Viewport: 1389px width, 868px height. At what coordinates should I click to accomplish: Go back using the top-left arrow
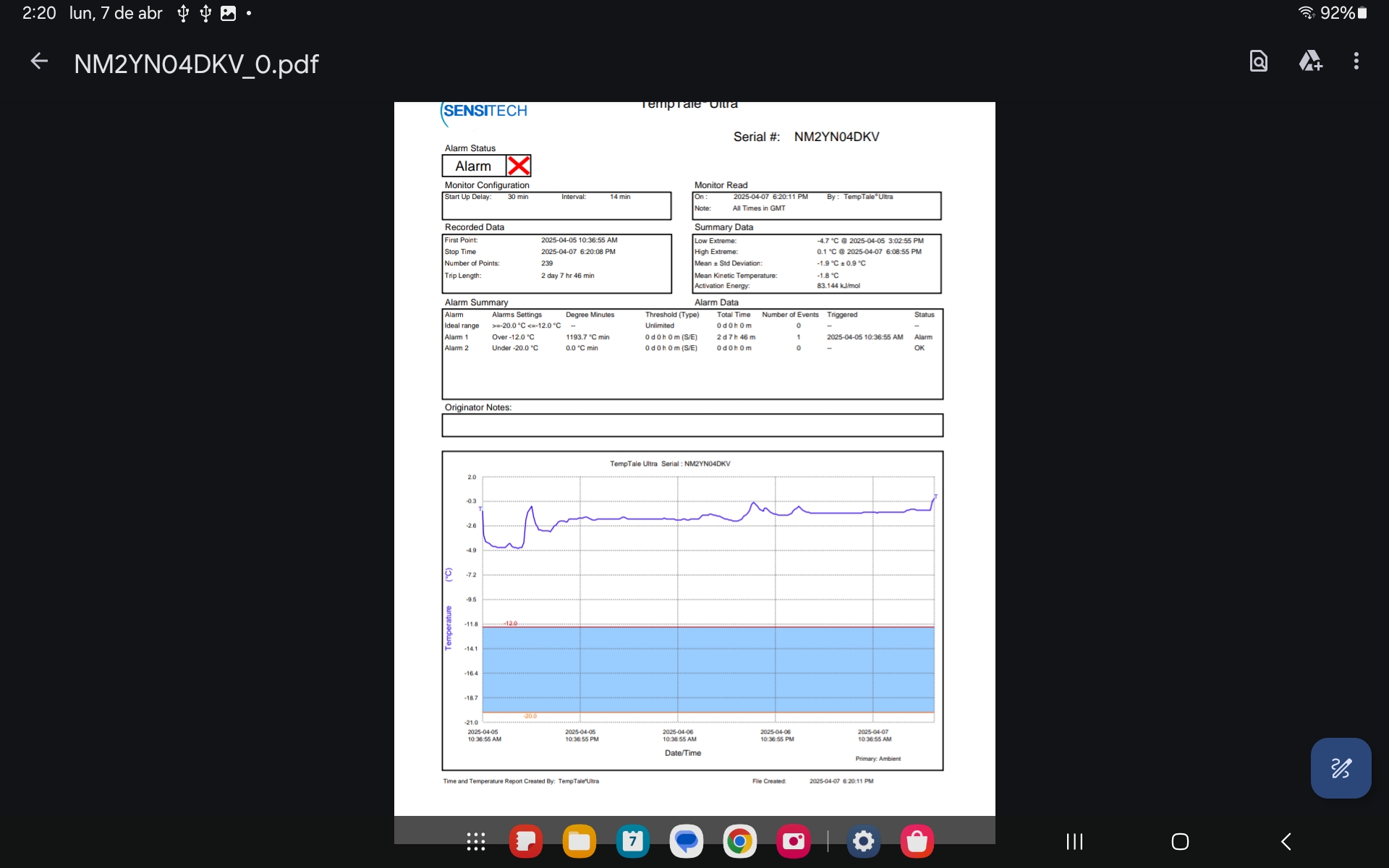39,62
